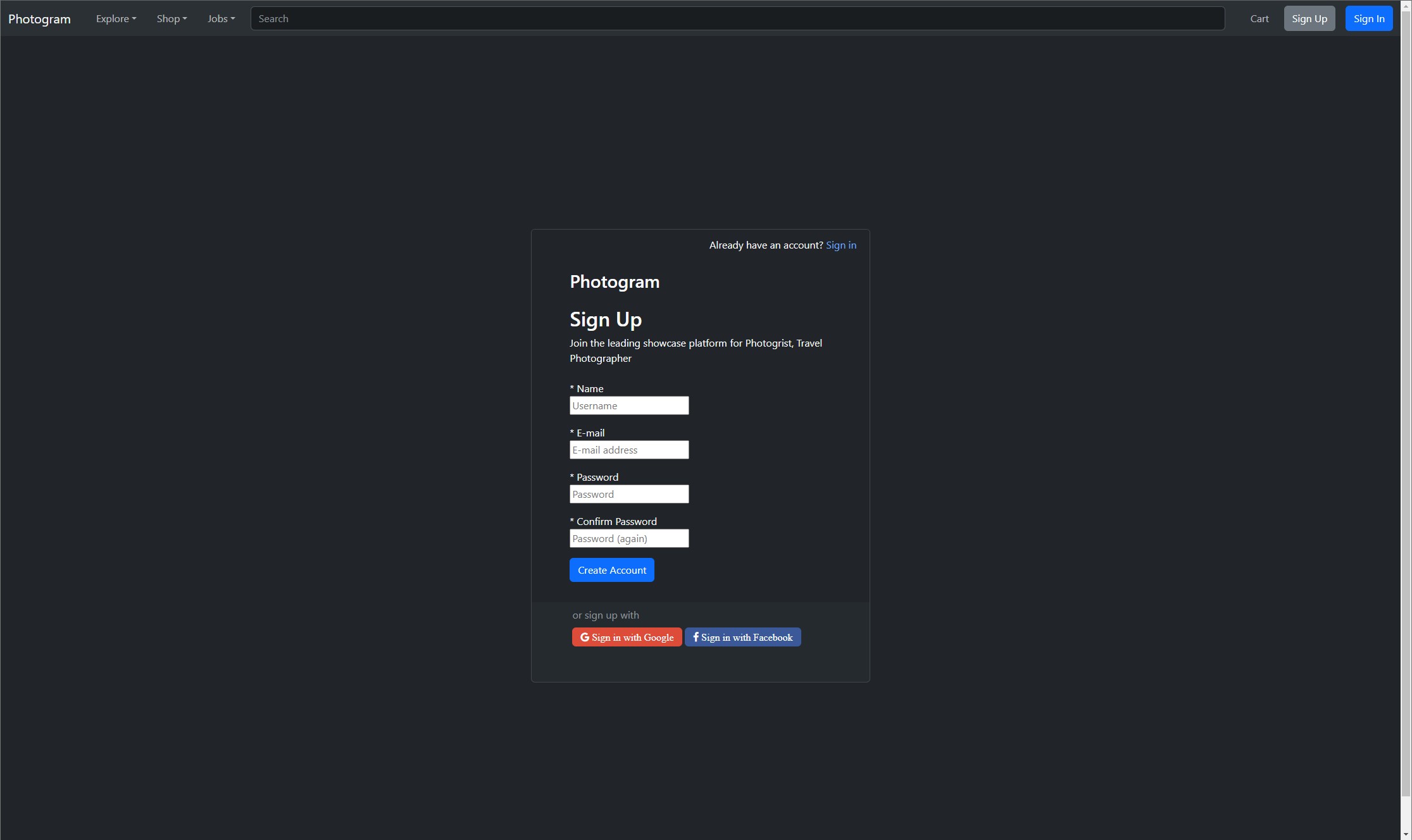Focus the Password (again) confirmation field
The image size is (1412, 840).
(x=628, y=538)
